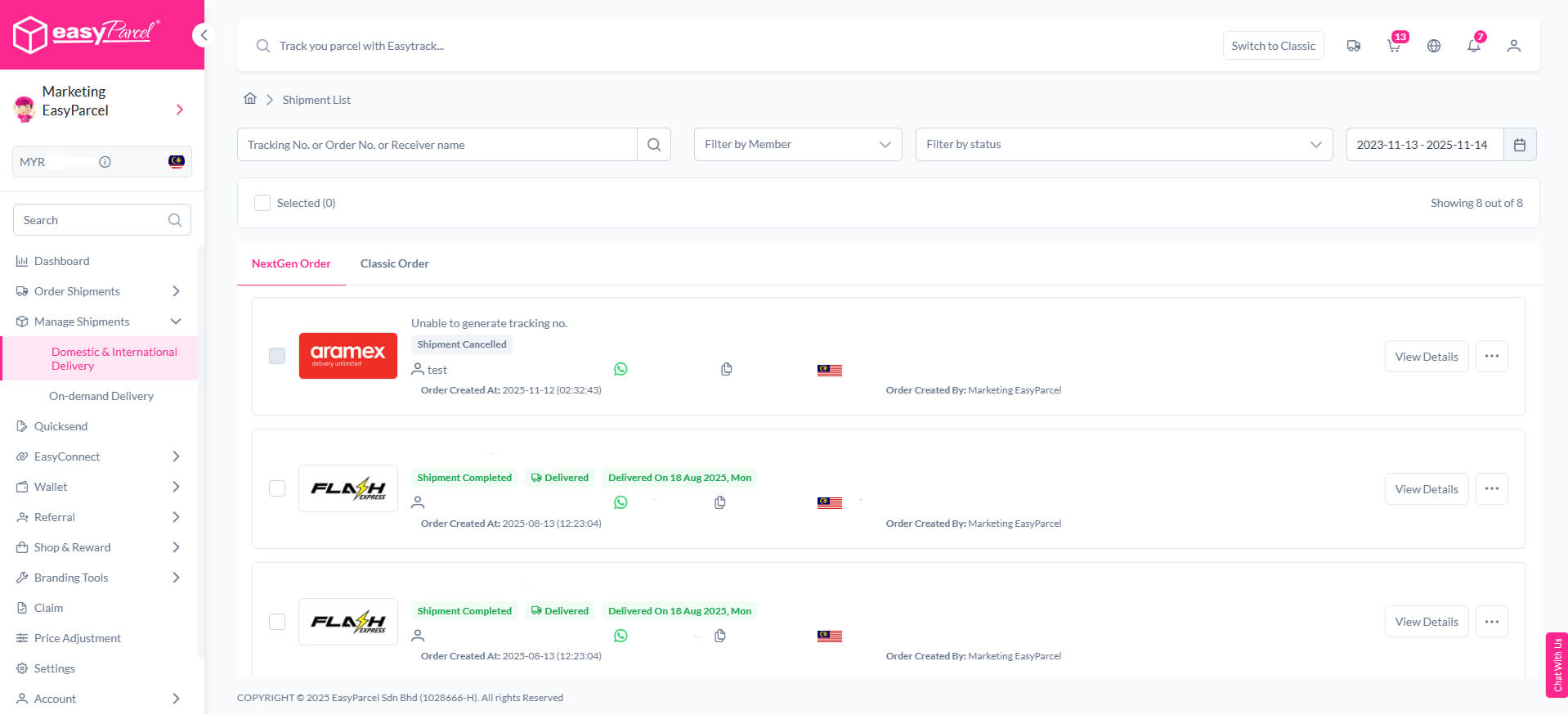Tick the Selected (0) select-all checkbox
This screenshot has height=715, width=1568.
(x=262, y=203)
